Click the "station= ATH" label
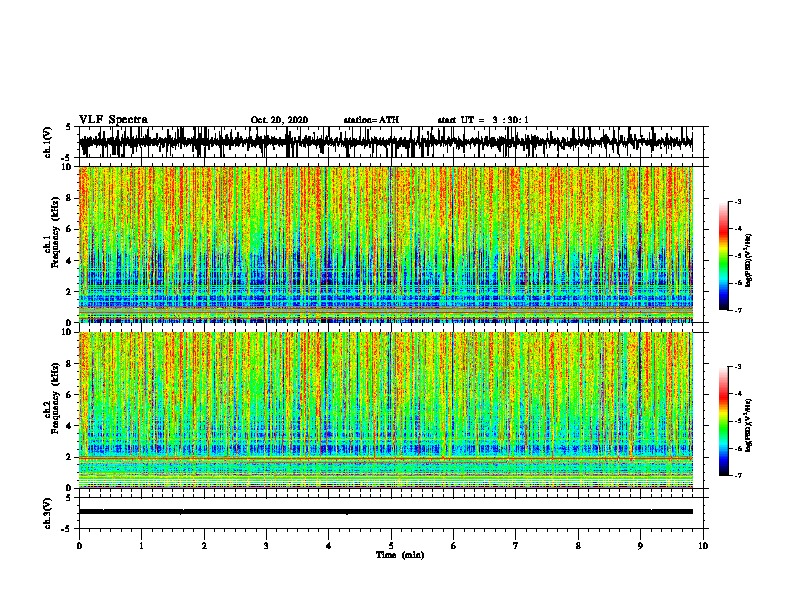The width and height of the screenshot is (792, 612). [371, 120]
